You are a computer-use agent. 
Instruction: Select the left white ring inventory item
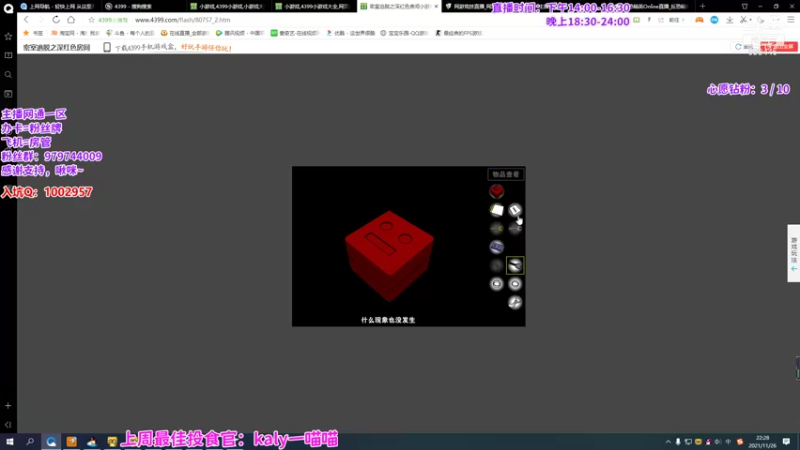tap(496, 284)
